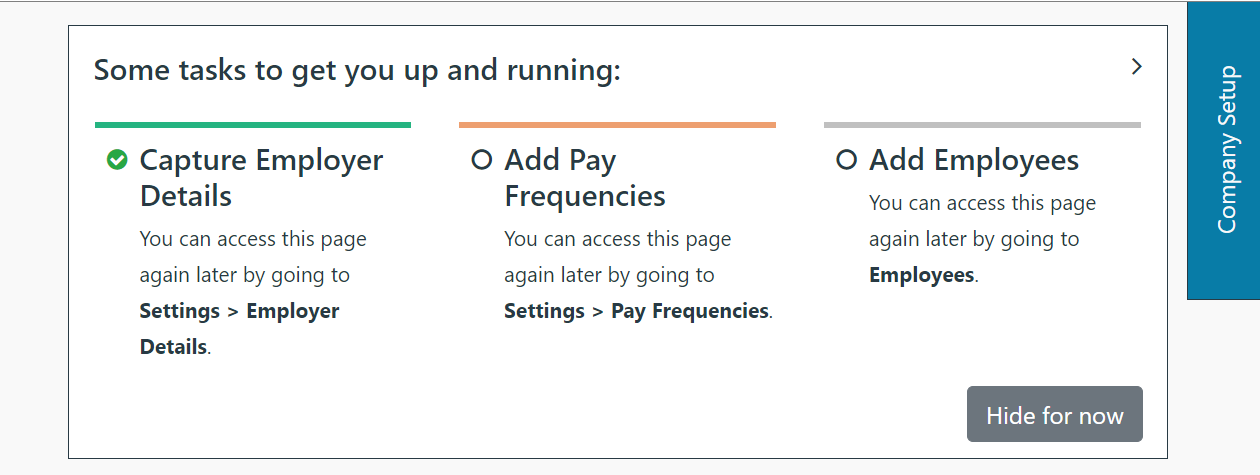Click the bold Employees text in the description
The image size is (1260, 475).
[x=921, y=275]
